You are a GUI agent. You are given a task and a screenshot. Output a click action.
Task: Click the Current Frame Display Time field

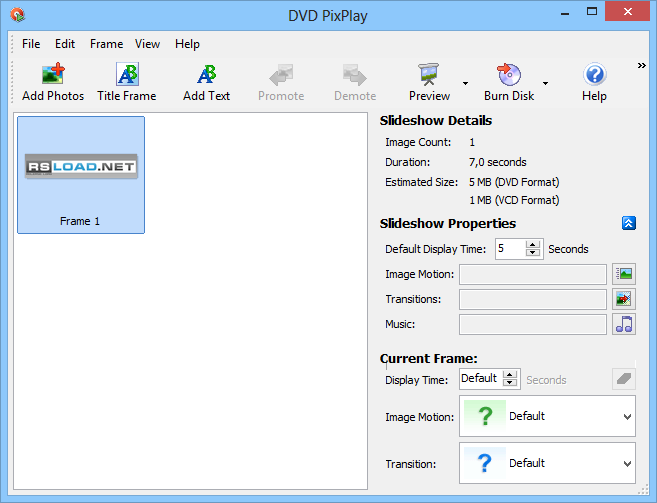481,379
